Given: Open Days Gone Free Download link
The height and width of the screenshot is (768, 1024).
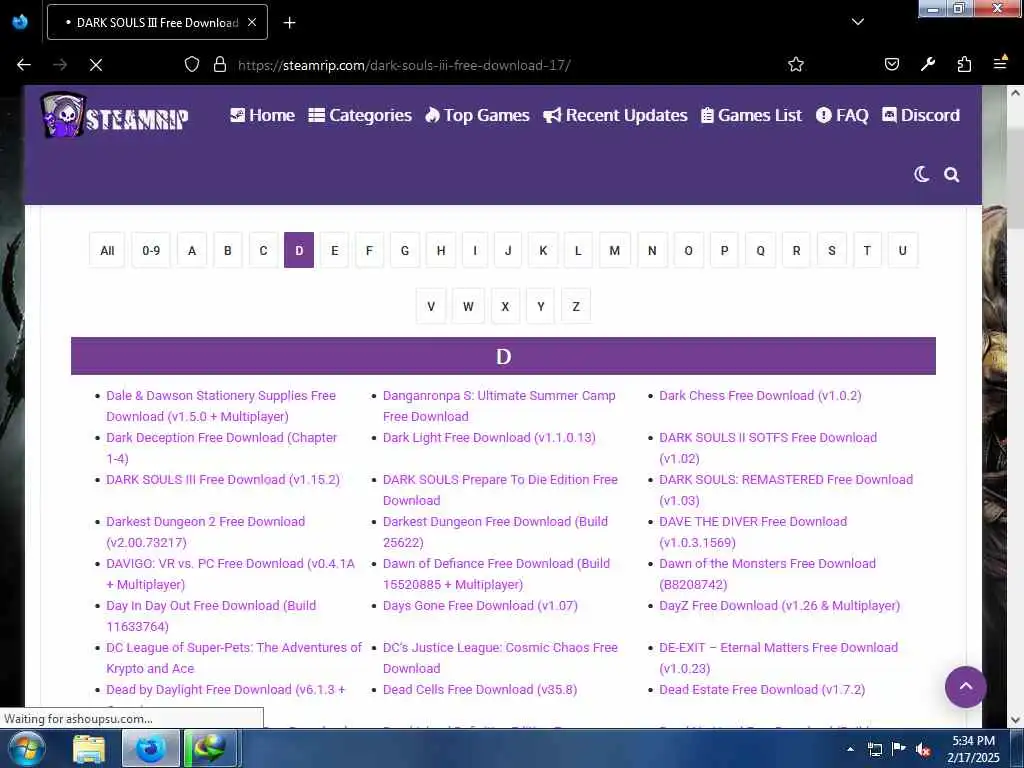Looking at the screenshot, I should click(x=480, y=605).
